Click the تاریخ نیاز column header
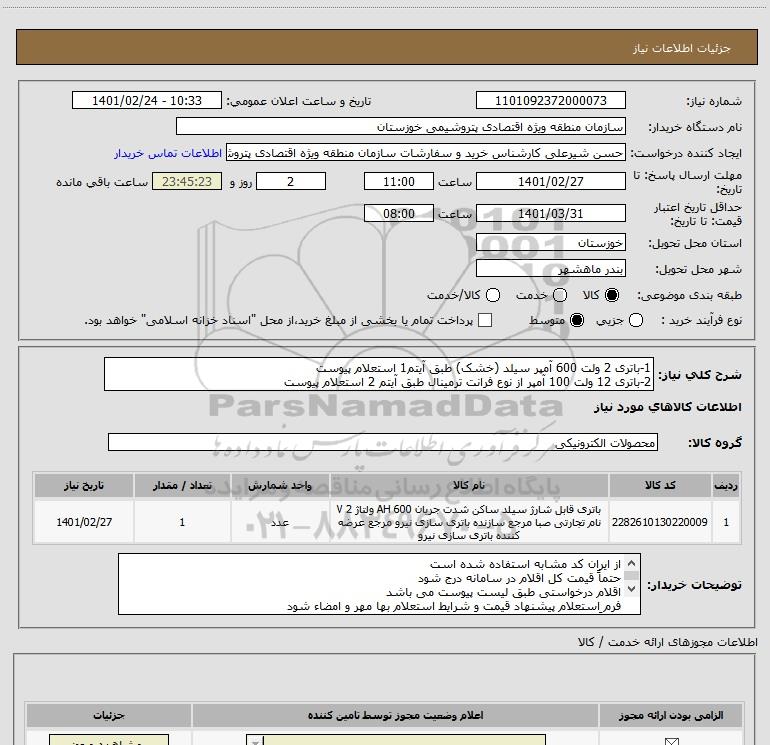This screenshot has height=745, width=770. tap(83, 485)
